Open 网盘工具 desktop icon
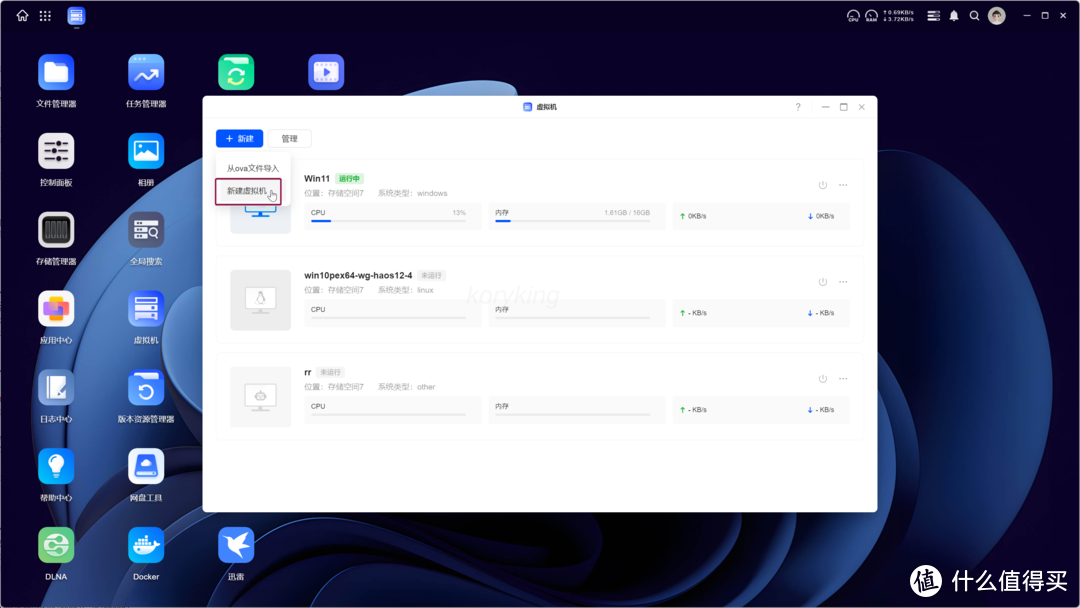 click(x=146, y=466)
